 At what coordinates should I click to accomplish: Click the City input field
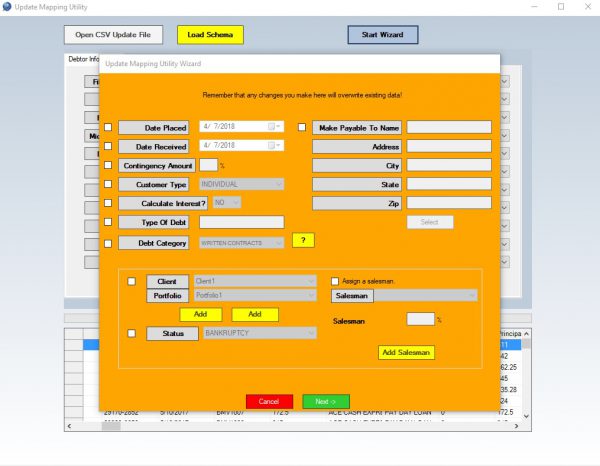[x=449, y=165]
